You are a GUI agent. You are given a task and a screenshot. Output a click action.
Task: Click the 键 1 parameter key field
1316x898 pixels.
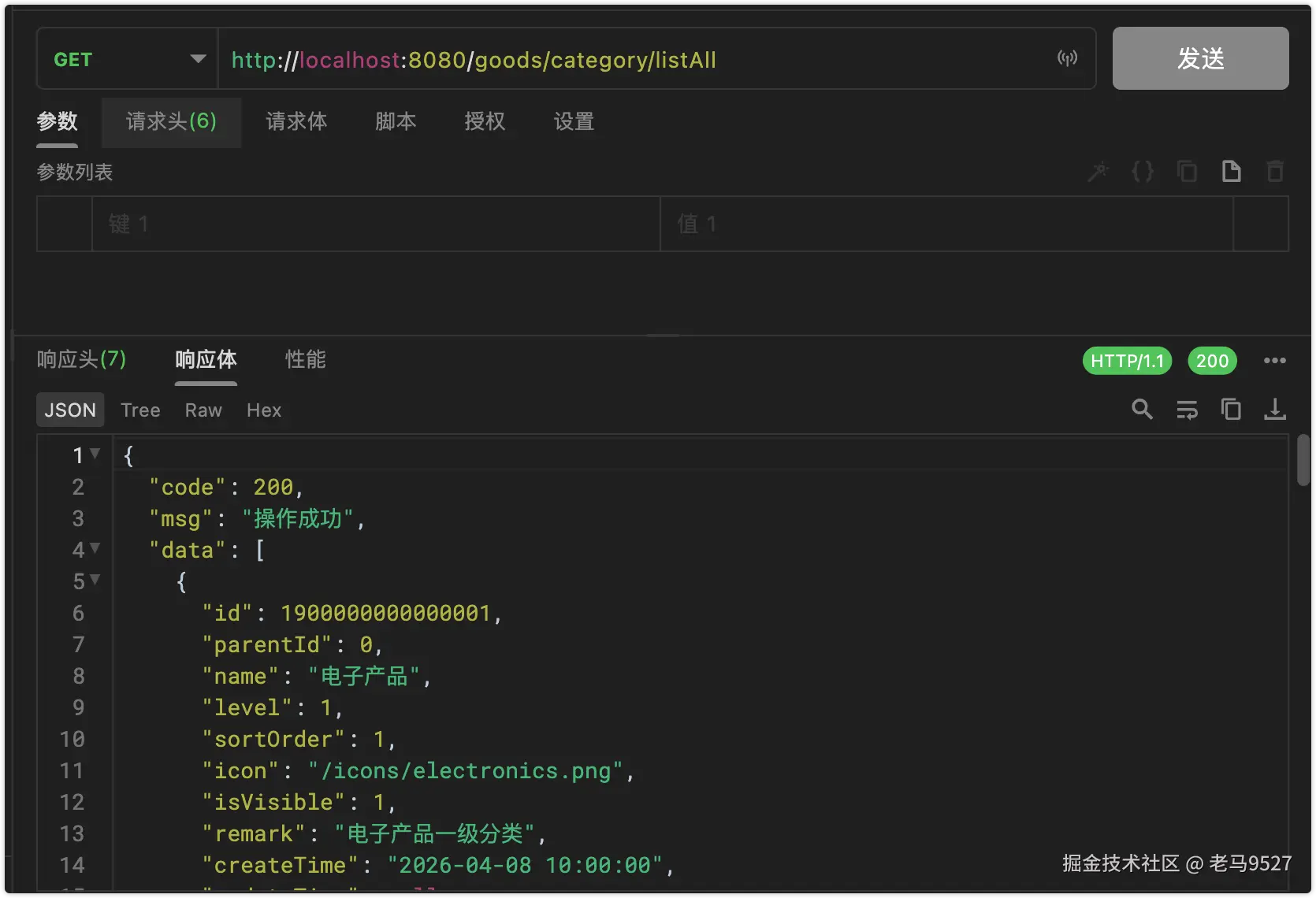coord(315,224)
